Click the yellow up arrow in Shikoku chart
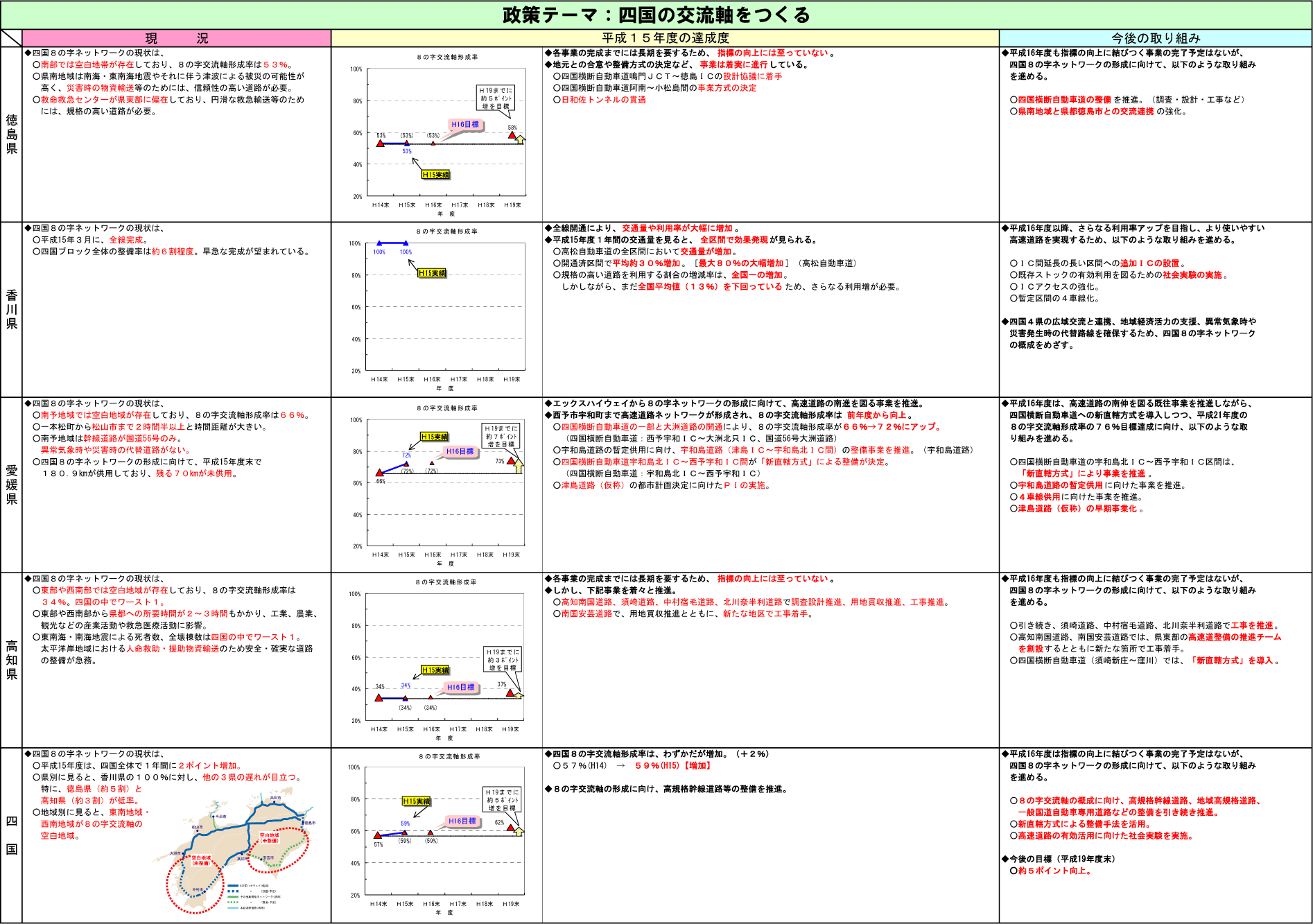Image resolution: width=1313 pixels, height=924 pixels. pos(518,831)
